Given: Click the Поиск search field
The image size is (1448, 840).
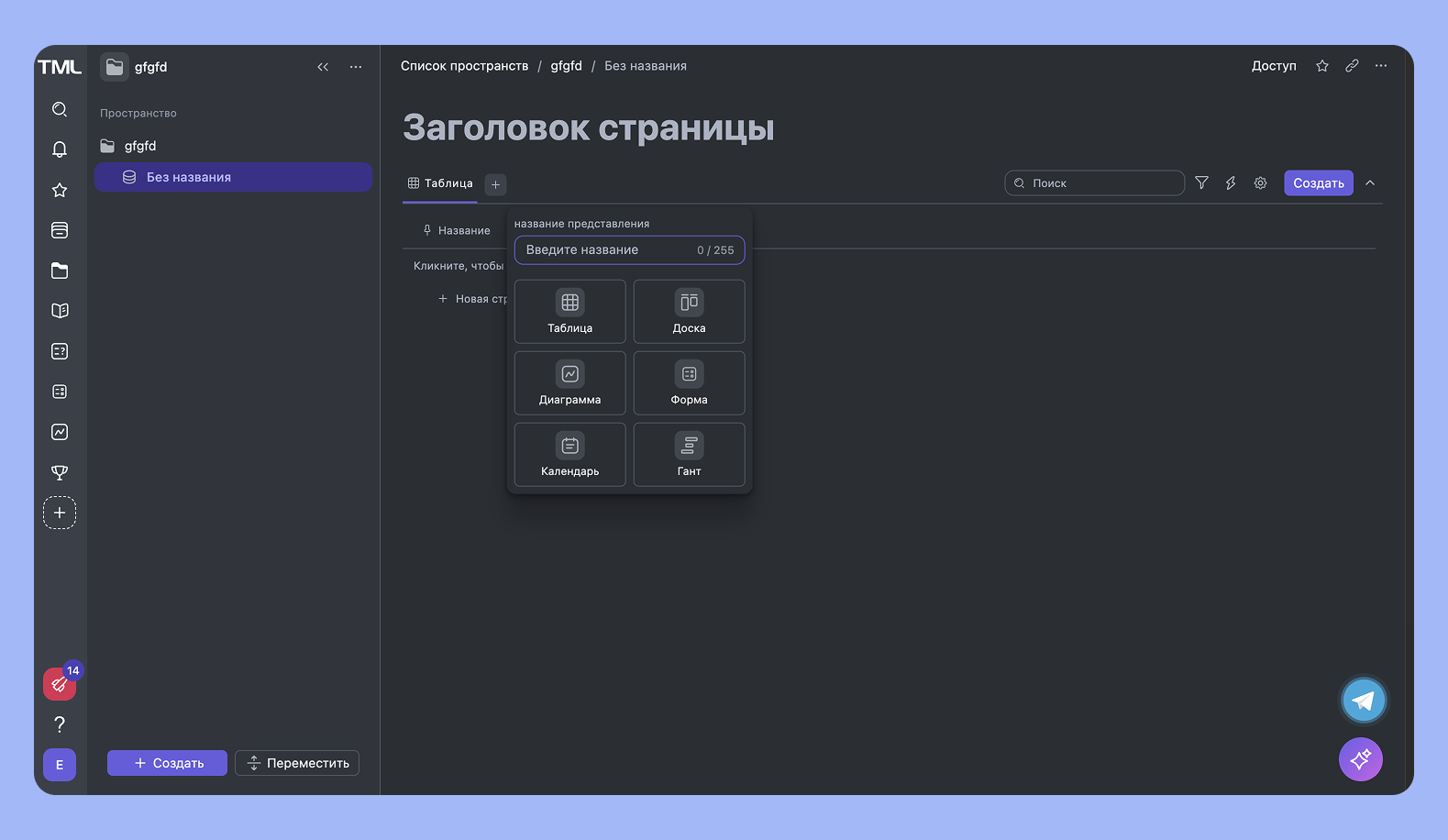Looking at the screenshot, I should [1094, 183].
